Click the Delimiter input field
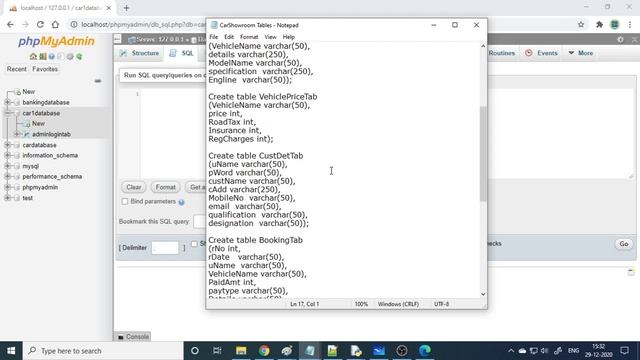Image resolution: width=640 pixels, height=360 pixels. (x=165, y=248)
